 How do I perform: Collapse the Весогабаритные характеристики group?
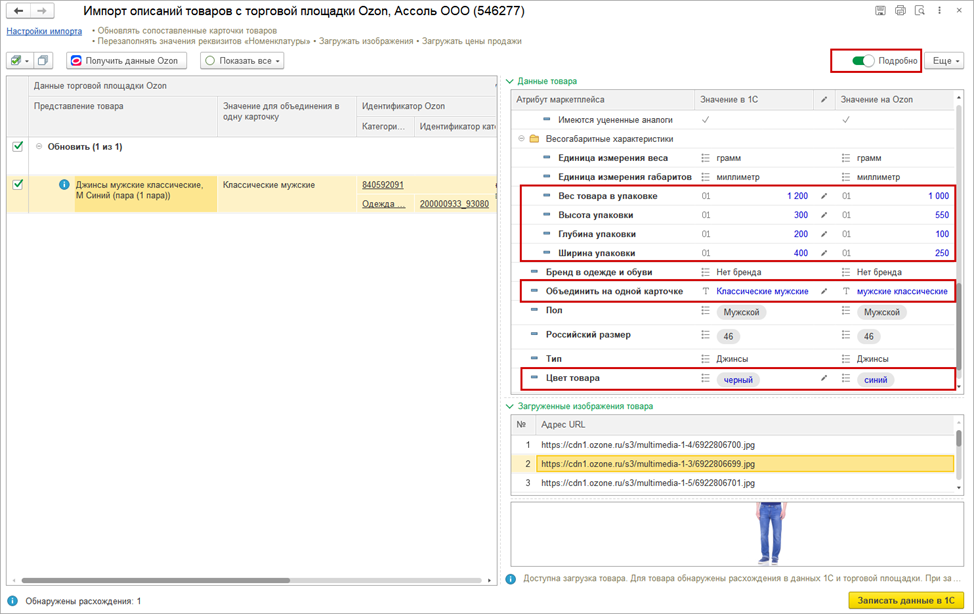tap(521, 139)
